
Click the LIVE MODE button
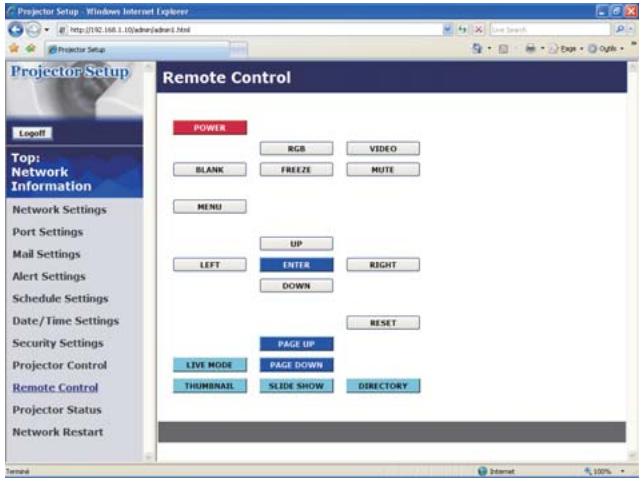[x=210, y=365]
